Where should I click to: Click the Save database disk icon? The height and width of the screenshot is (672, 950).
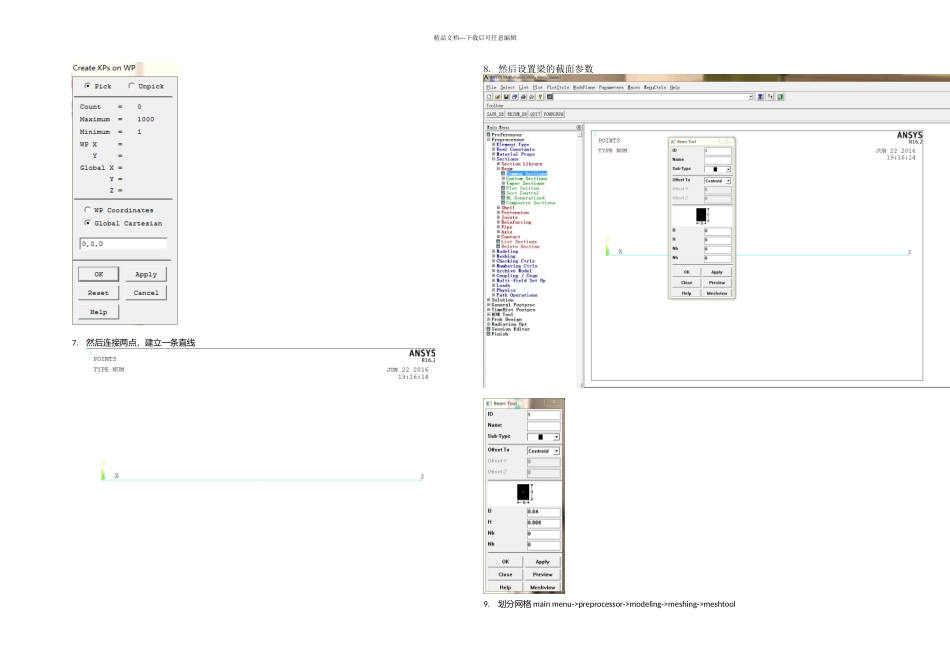[506, 97]
